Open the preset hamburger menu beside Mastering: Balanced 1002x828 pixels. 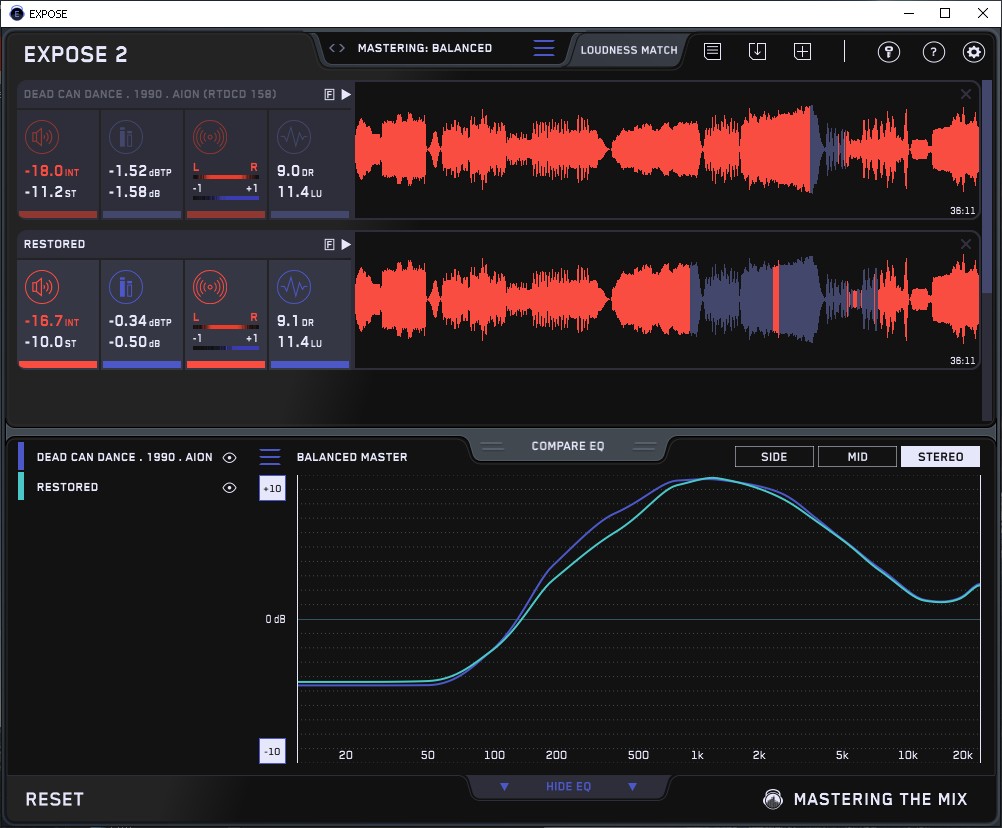[544, 48]
